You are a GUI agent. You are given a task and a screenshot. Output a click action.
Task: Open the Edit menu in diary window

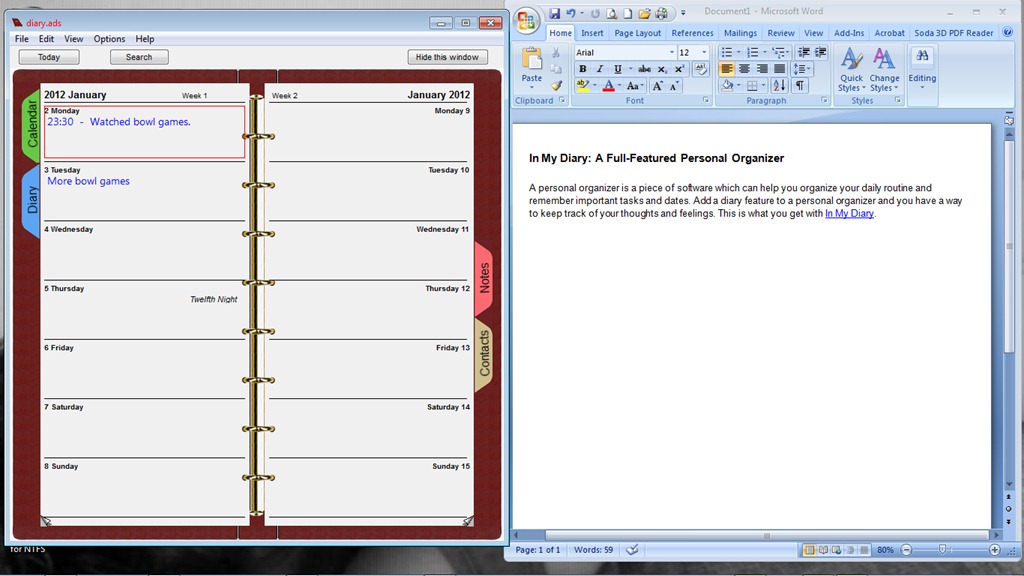(x=46, y=39)
